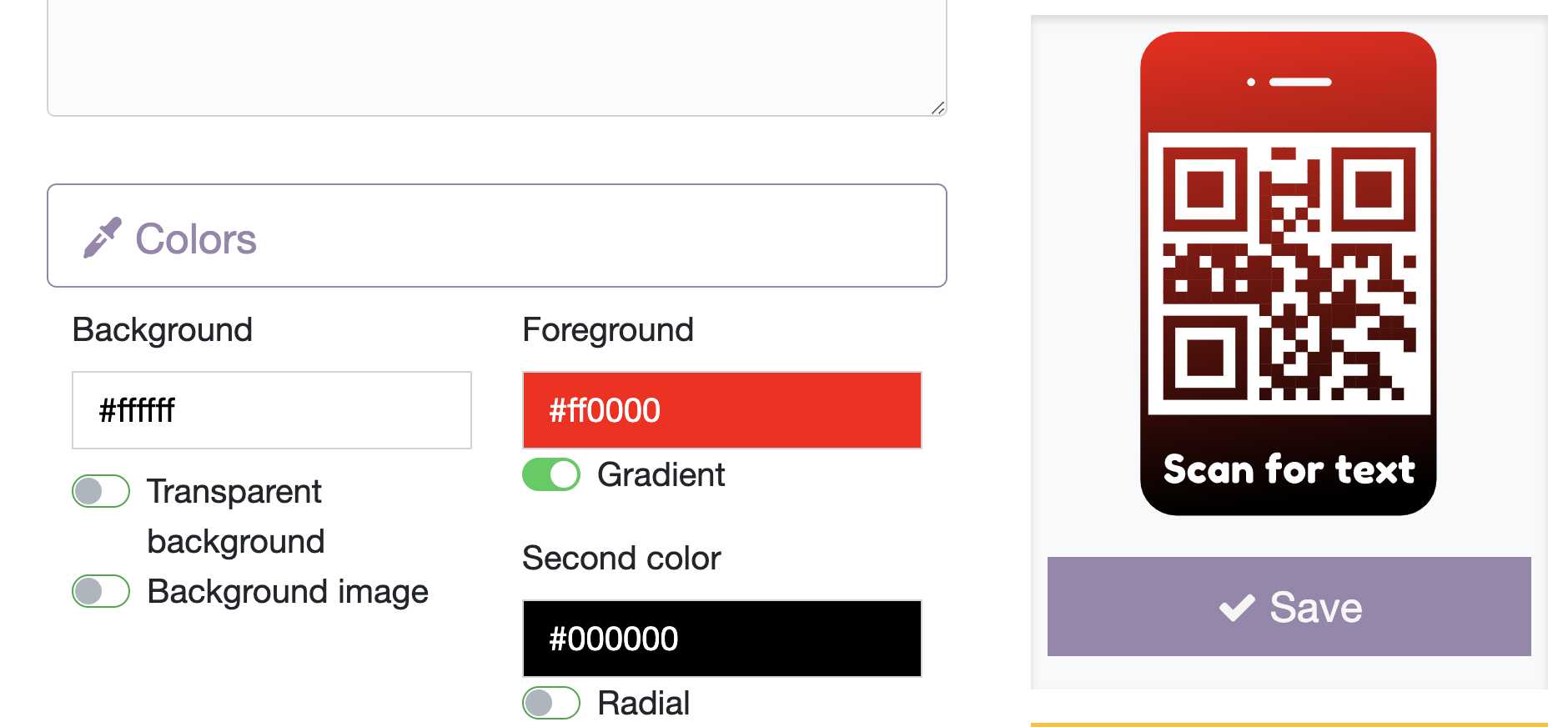Click the Background label
Screen dimensions: 1568x727
point(162,328)
